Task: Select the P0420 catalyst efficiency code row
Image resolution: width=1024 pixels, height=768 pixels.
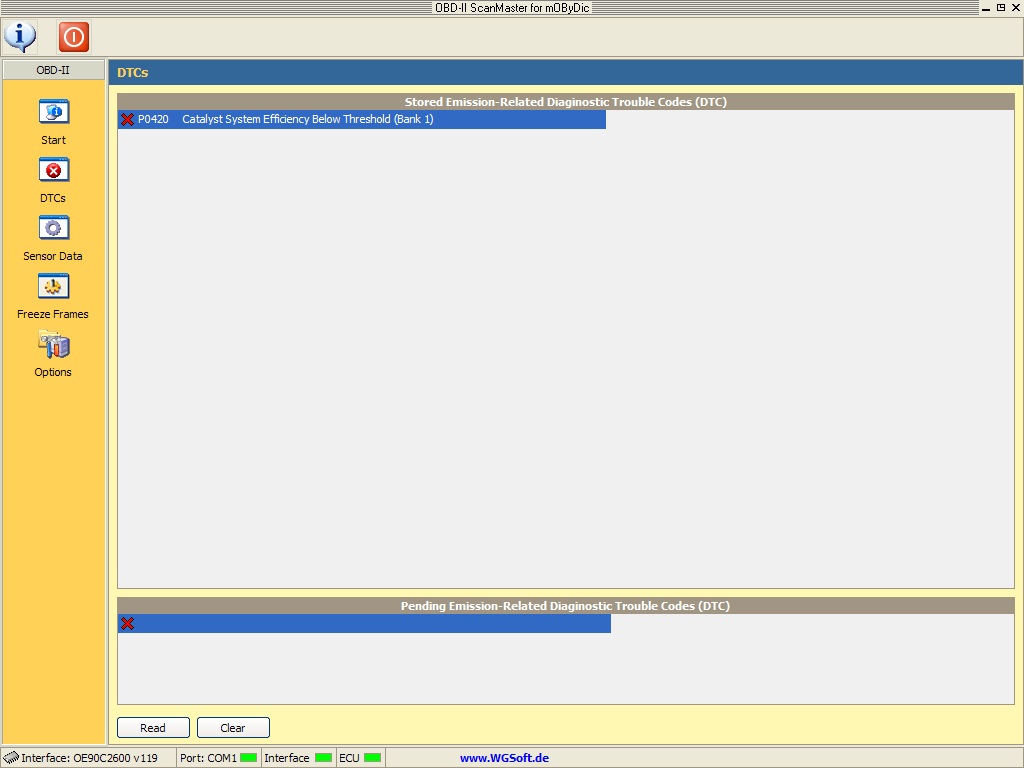Action: [362, 119]
